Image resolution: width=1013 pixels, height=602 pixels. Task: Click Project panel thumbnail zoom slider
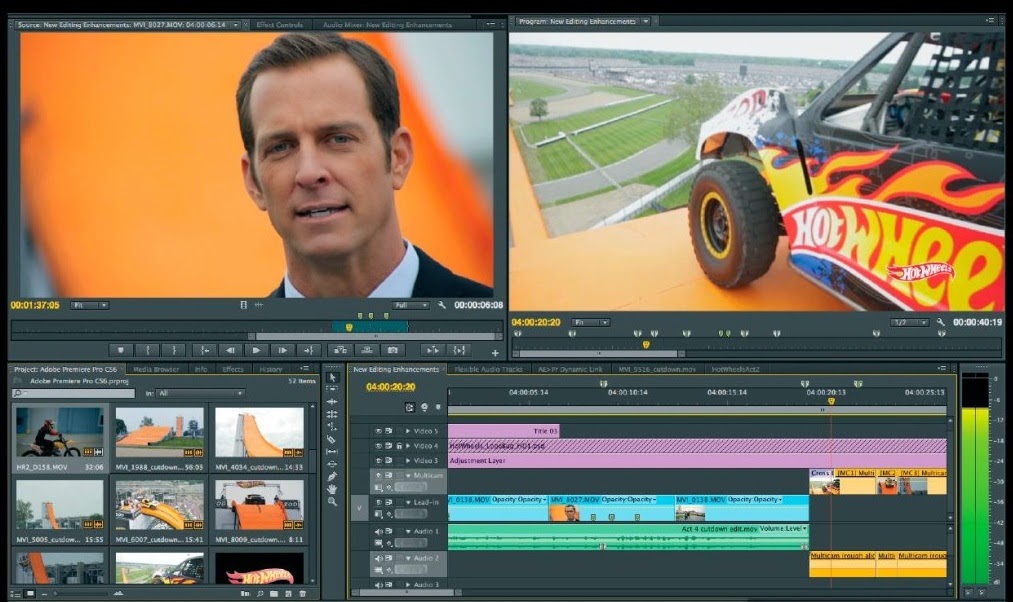[82, 593]
